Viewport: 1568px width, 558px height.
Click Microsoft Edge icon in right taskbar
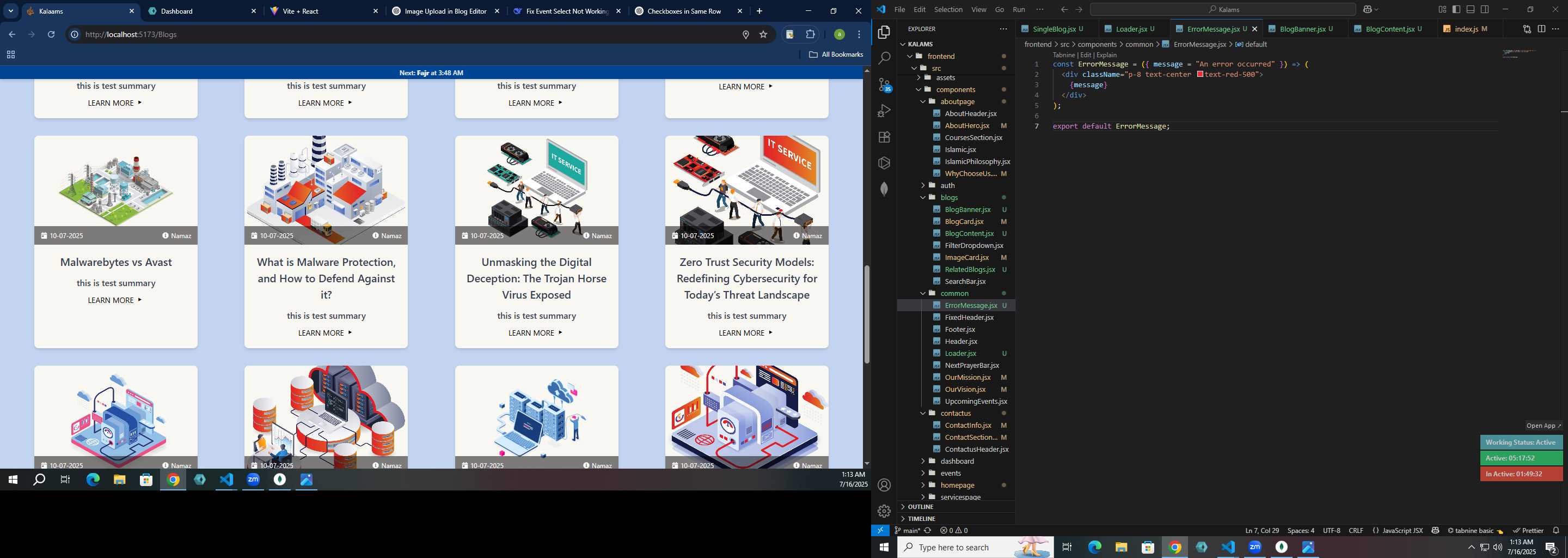point(1094,547)
